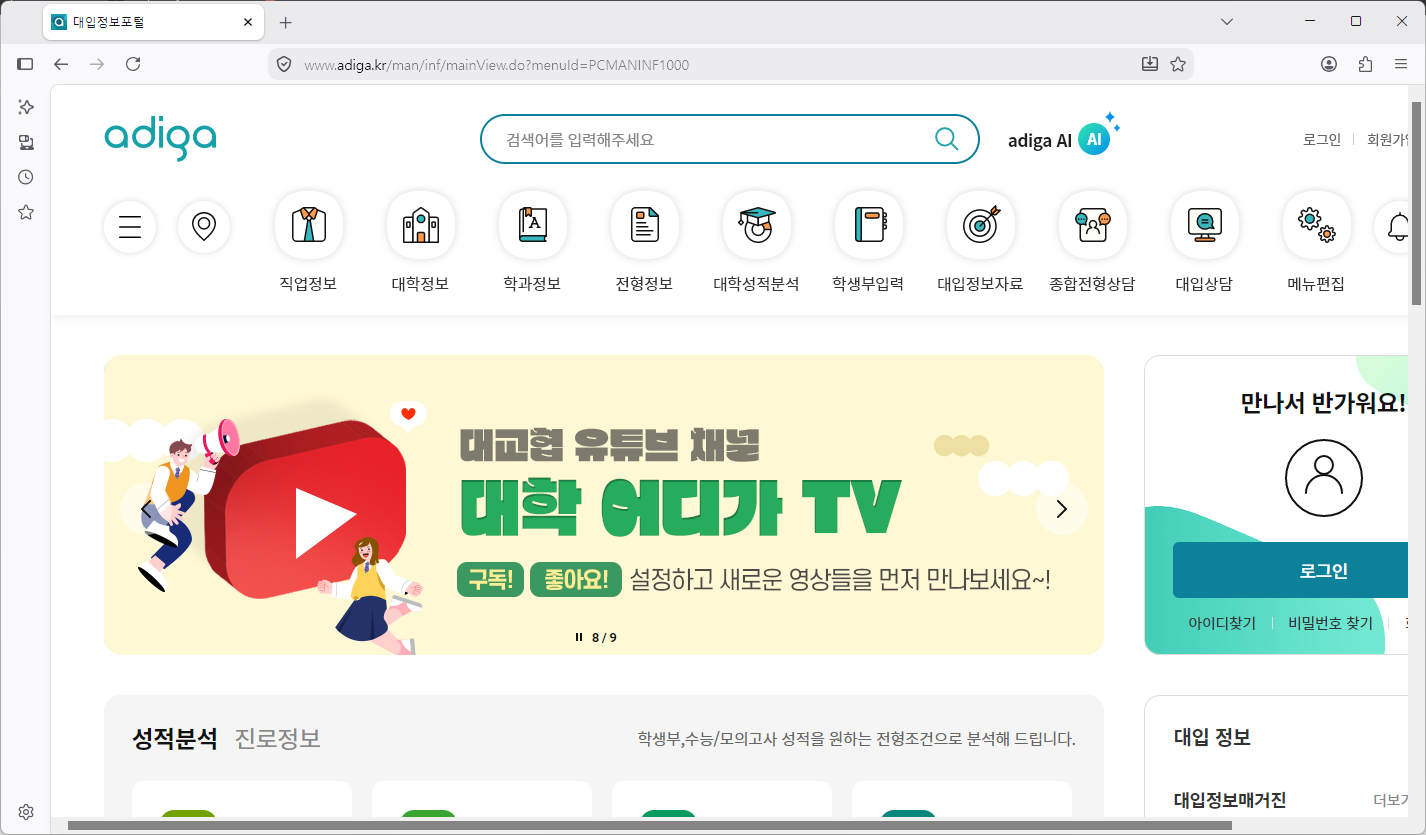Click browser reload button
Image resolution: width=1426 pixels, height=835 pixels.
133,64
